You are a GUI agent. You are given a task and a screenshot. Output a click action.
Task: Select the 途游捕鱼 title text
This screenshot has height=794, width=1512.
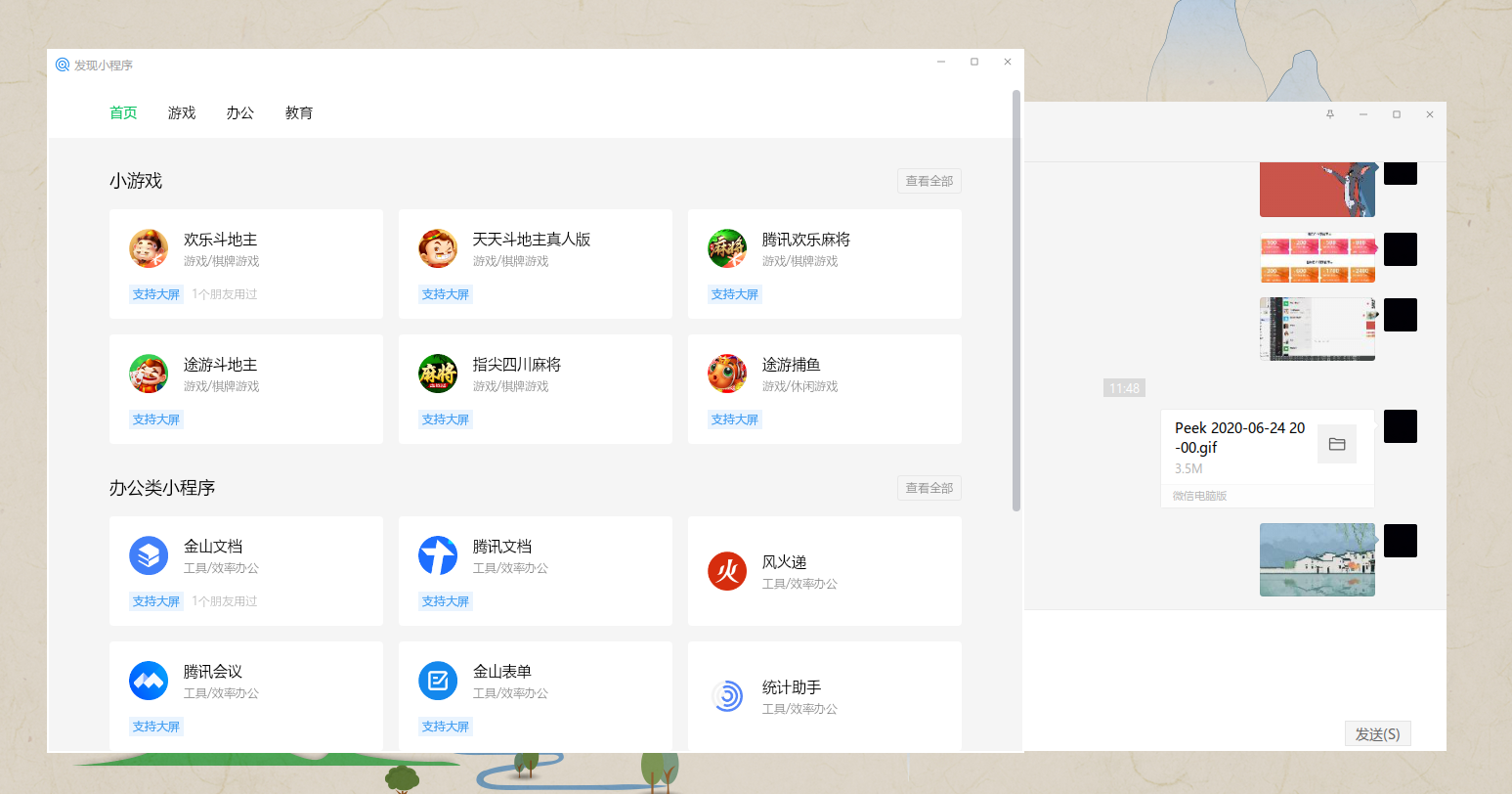[x=792, y=365]
